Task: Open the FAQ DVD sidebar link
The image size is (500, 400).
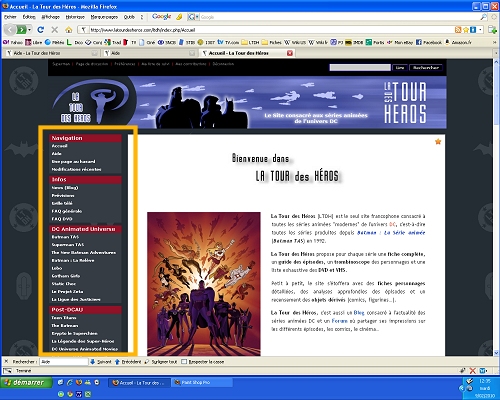Action: pyautogui.click(x=62, y=219)
